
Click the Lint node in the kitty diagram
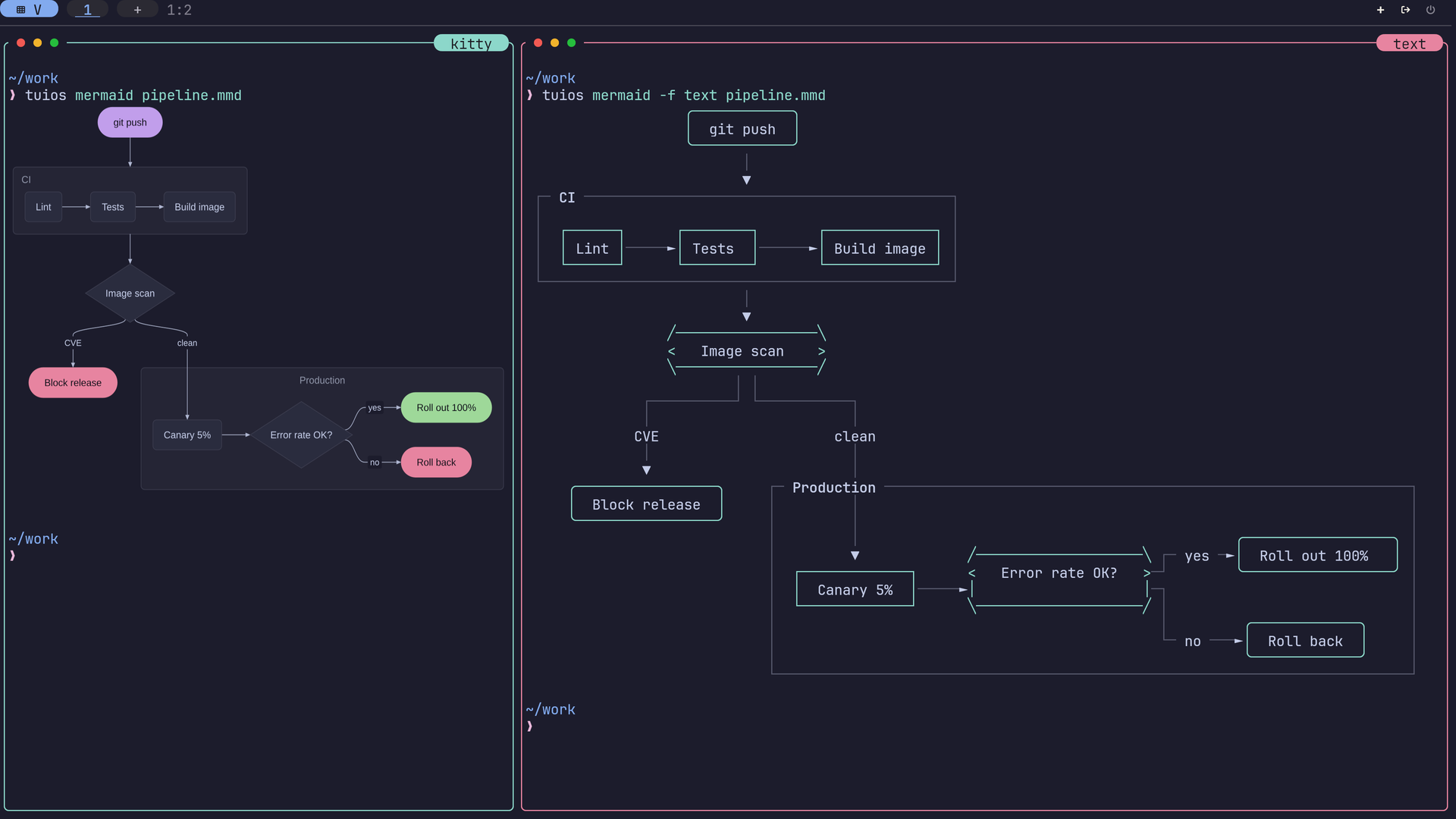[43, 207]
